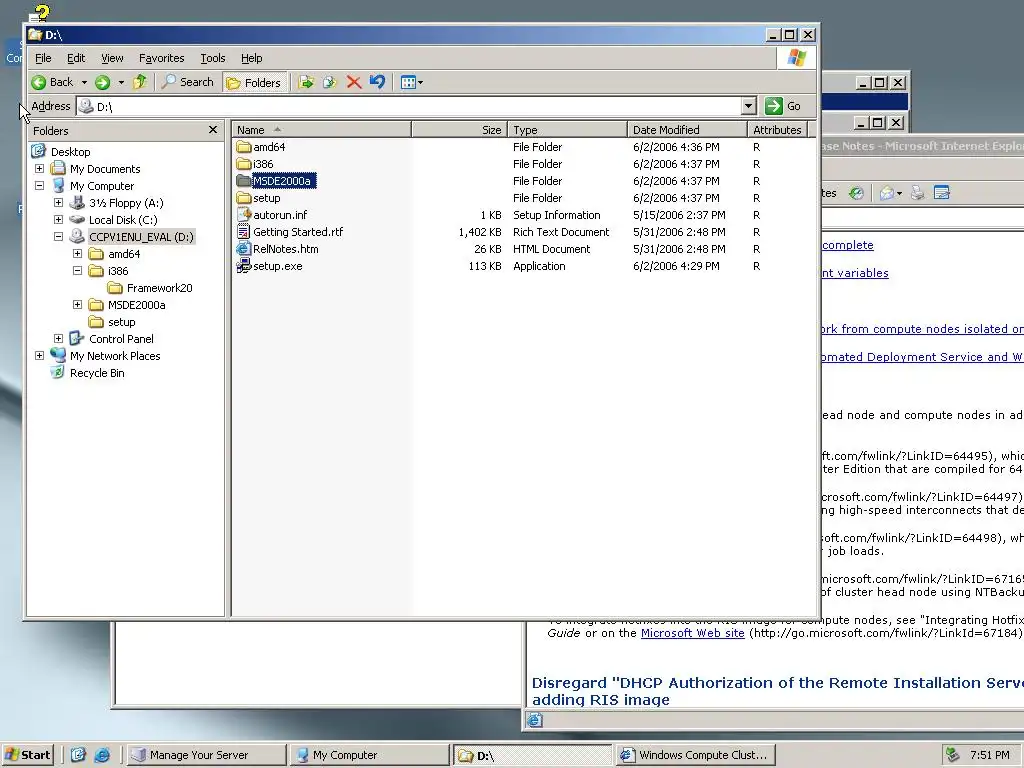The height and width of the screenshot is (768, 1024).
Task: Close the Folders pane
Action: click(x=213, y=130)
